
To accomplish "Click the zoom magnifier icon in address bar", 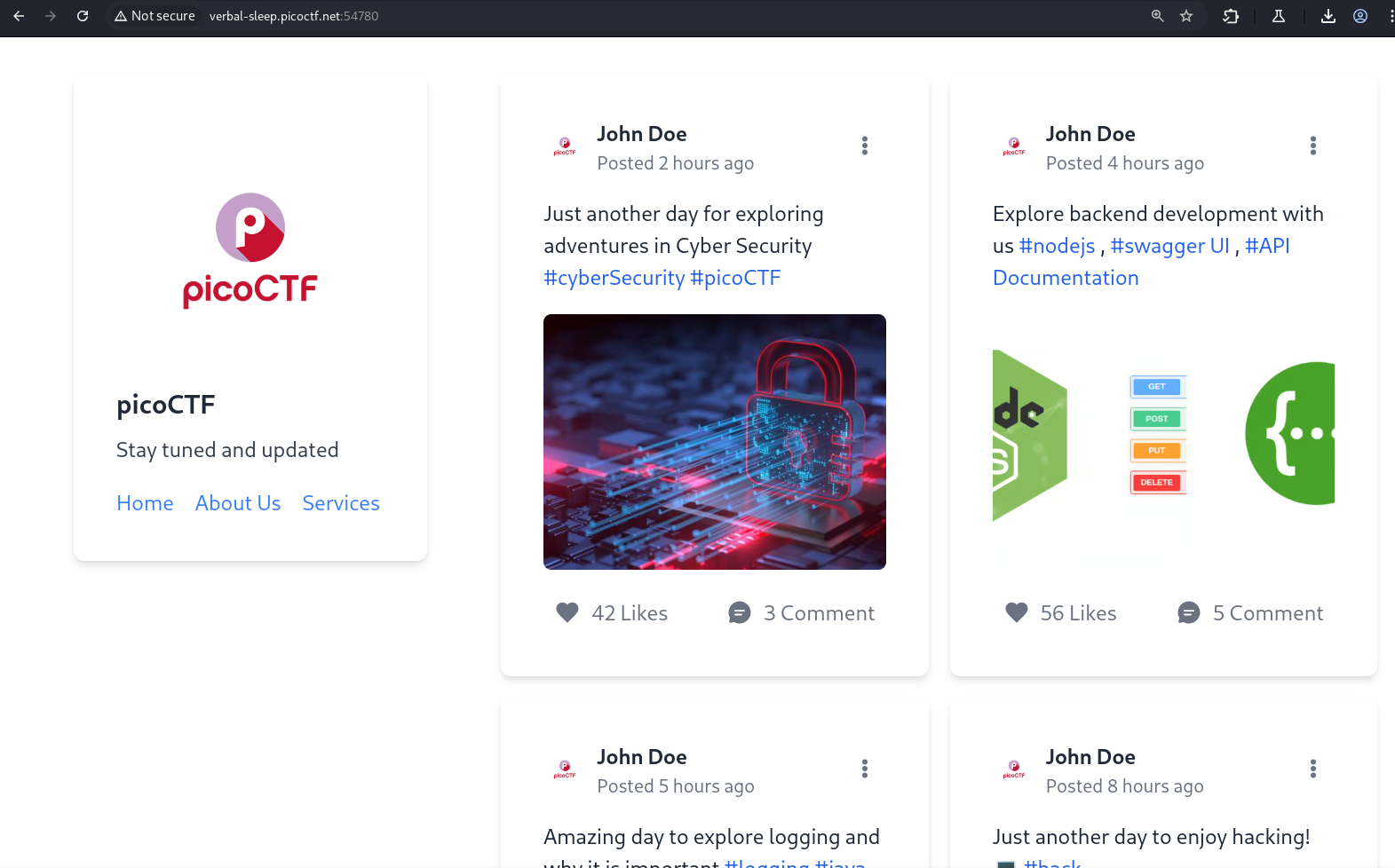I will click(x=1157, y=16).
